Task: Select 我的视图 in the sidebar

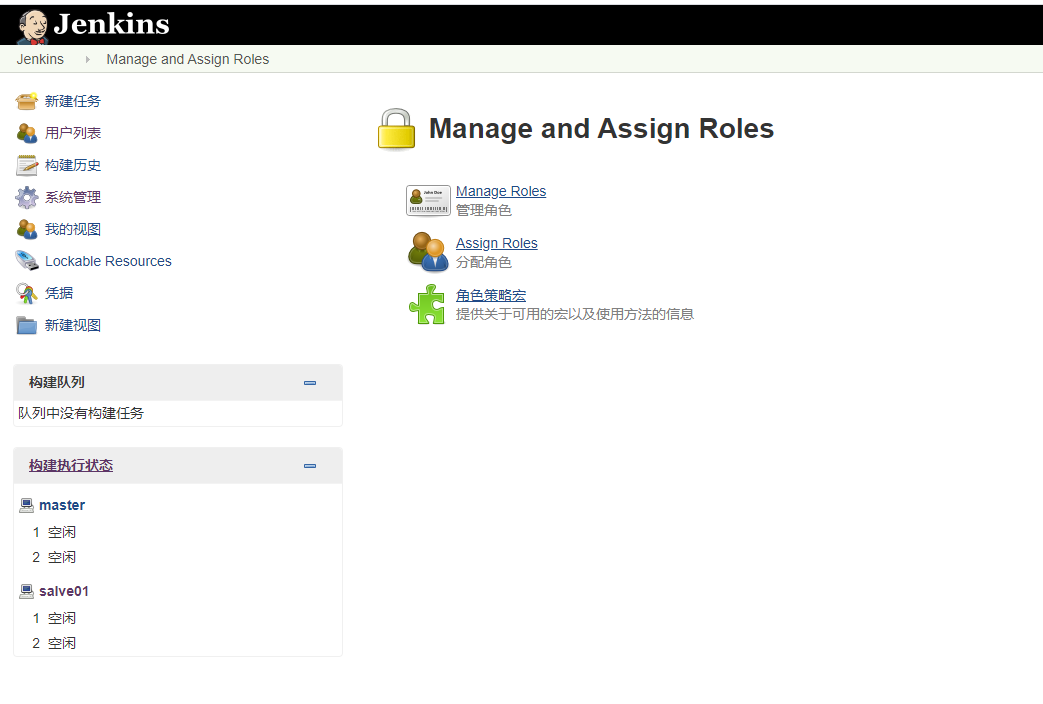Action: coord(73,229)
